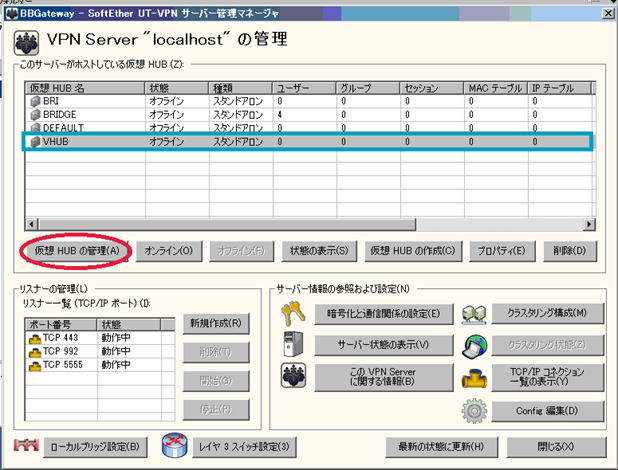Image resolution: width=618 pixels, height=470 pixels.
Task: Click the BRI virtual hub icon
Action: click(35, 101)
